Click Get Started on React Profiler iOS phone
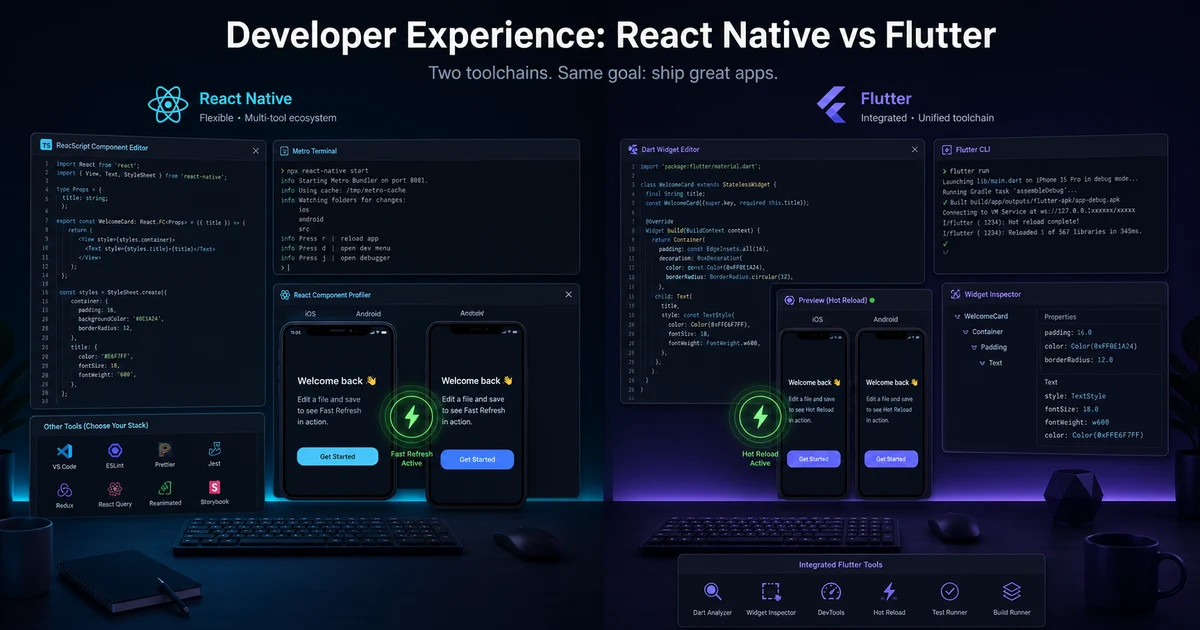This screenshot has height=630, width=1200. [x=338, y=456]
